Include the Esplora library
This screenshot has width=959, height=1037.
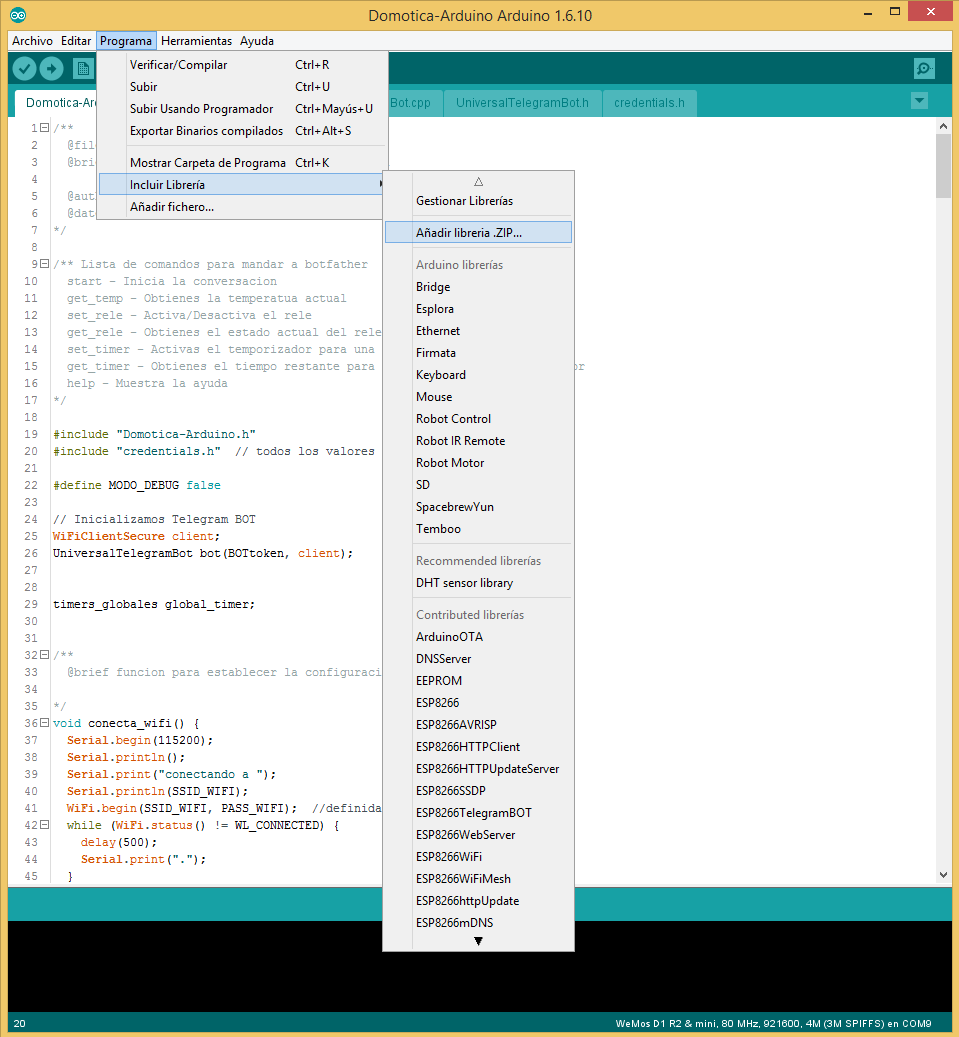coord(478,308)
